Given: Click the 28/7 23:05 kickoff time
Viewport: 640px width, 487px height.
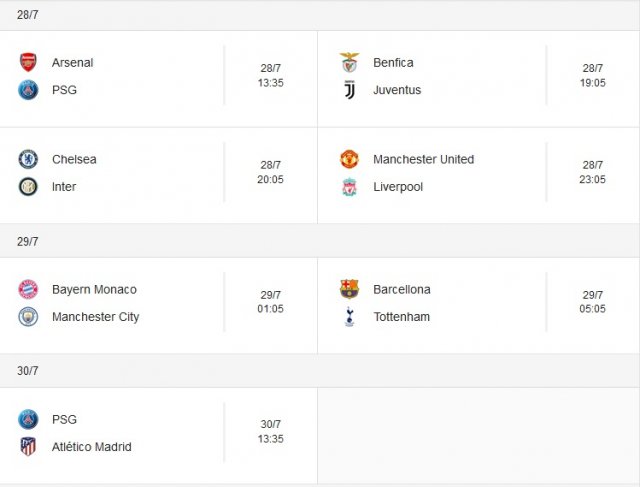Looking at the screenshot, I should coord(592,172).
